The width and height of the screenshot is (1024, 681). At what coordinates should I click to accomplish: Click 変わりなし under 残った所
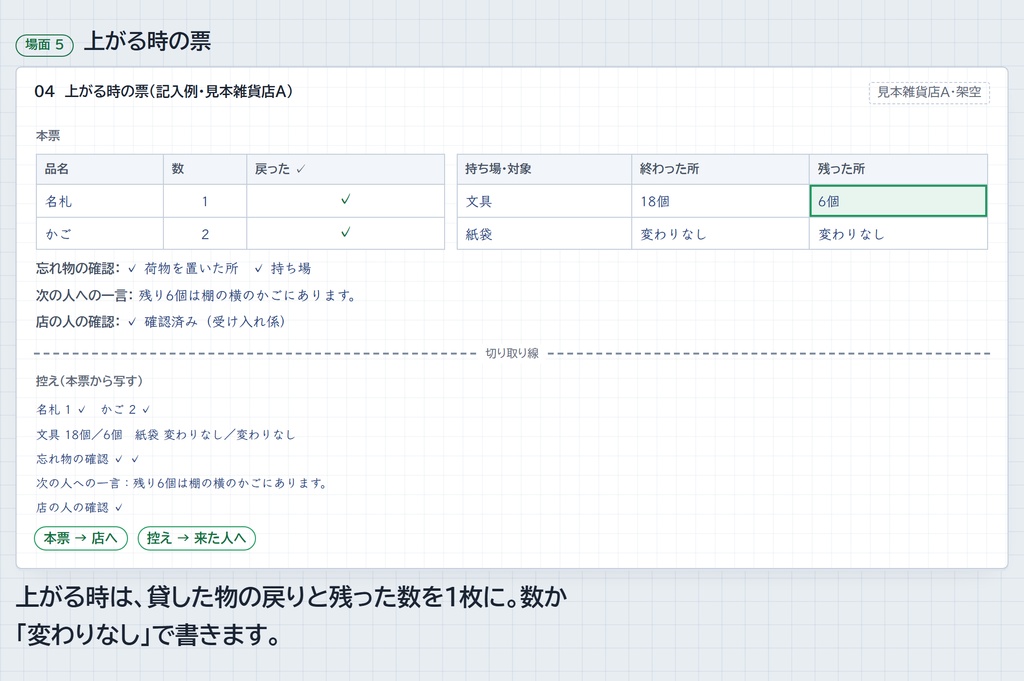(898, 234)
